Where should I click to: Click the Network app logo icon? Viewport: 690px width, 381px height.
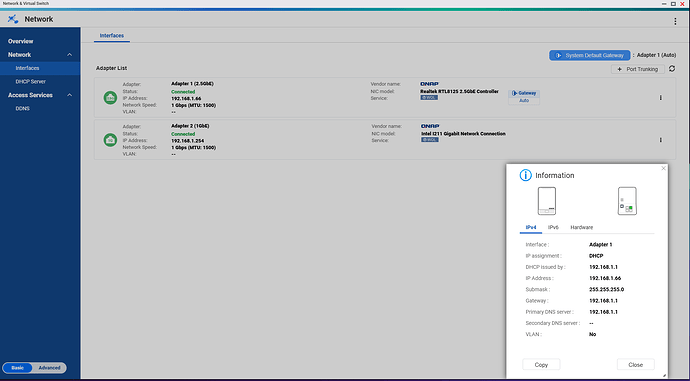[x=13, y=19]
